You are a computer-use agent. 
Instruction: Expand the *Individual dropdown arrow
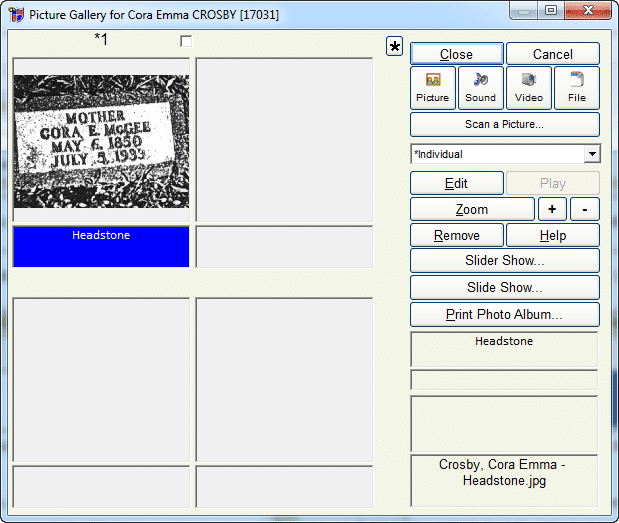point(591,154)
